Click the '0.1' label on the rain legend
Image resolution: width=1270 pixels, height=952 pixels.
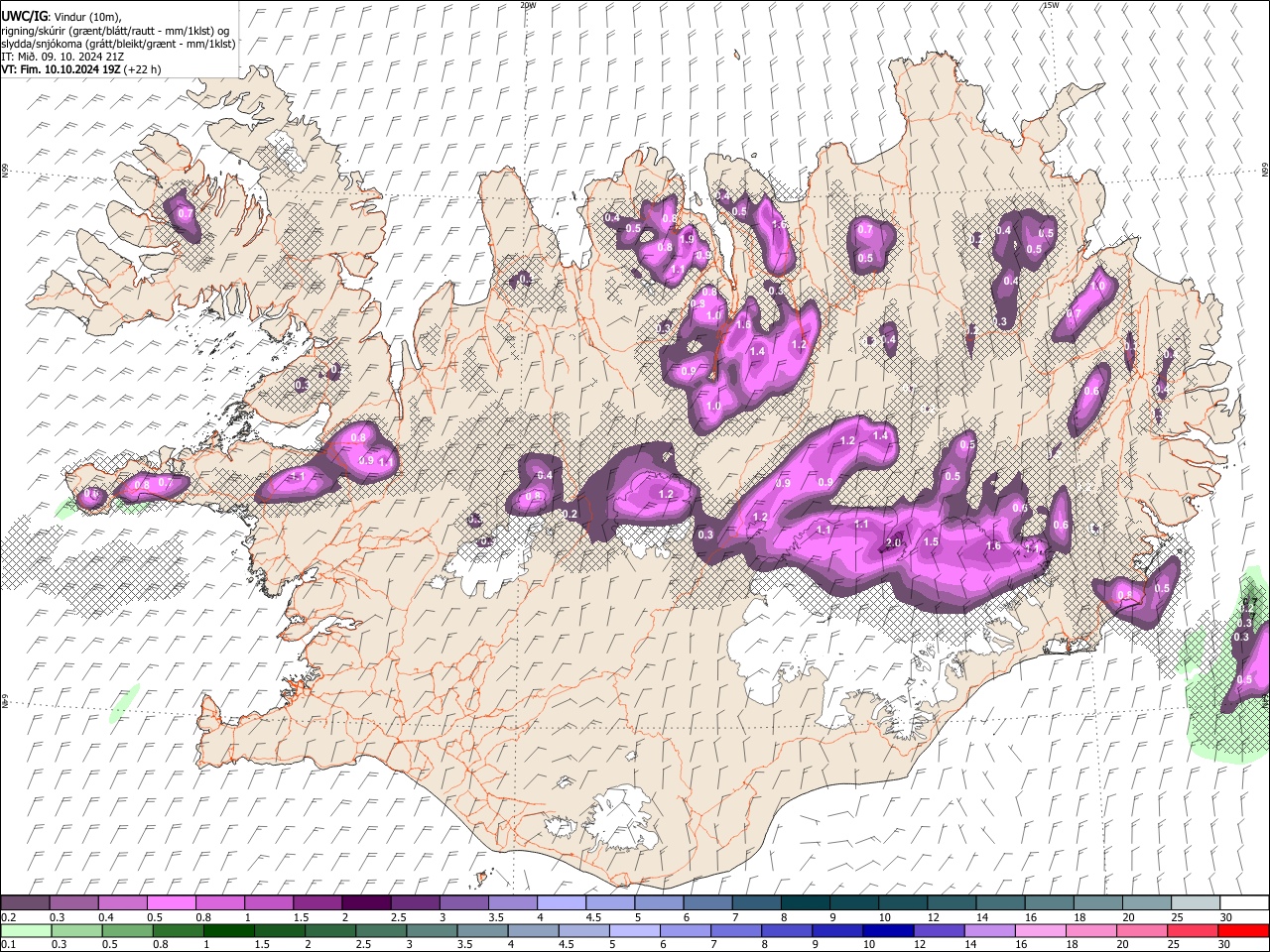click(x=8, y=944)
